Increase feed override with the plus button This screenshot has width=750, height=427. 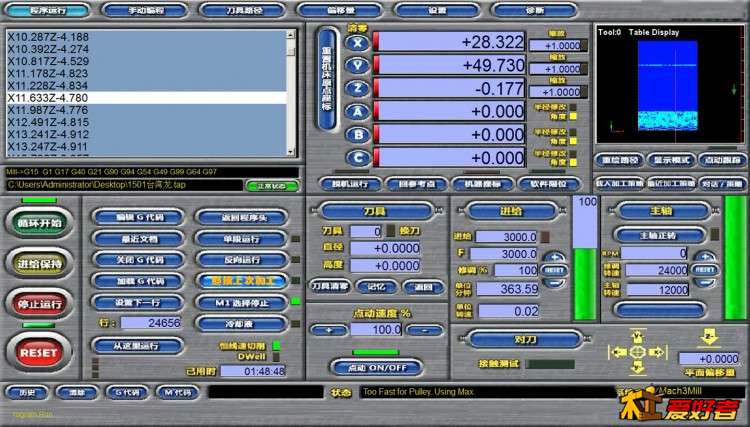[554, 257]
